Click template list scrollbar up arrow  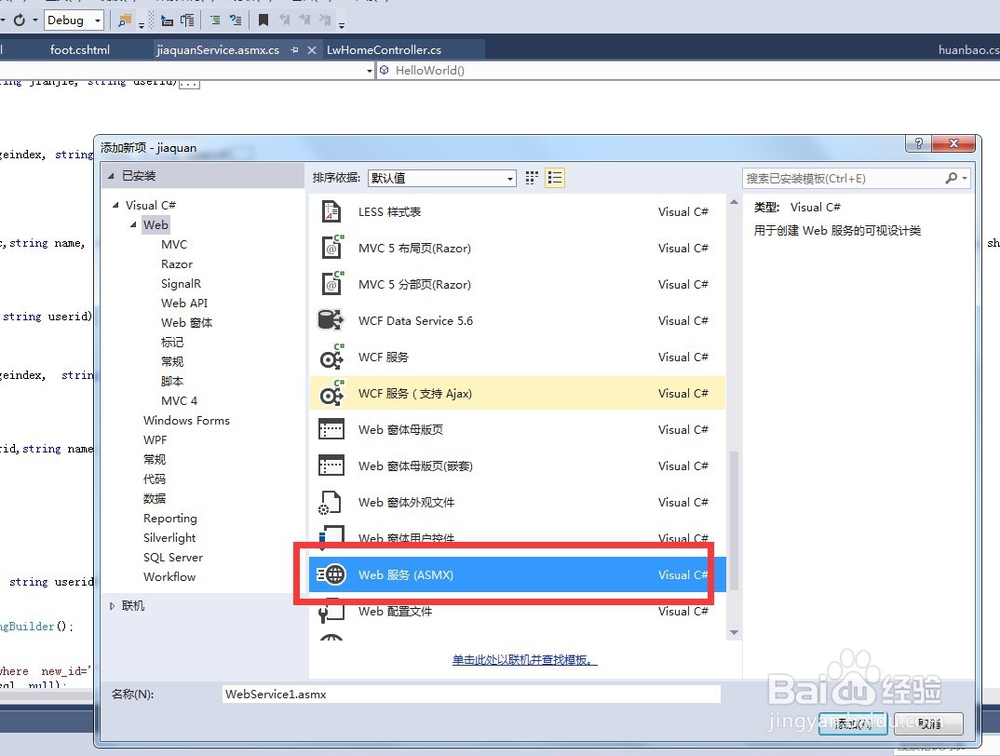point(734,202)
